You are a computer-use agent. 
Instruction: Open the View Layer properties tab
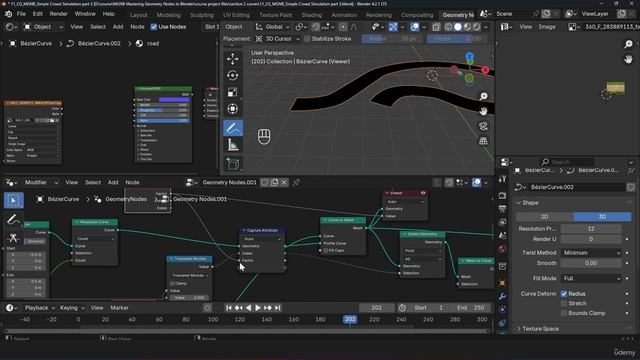tap(502, 222)
